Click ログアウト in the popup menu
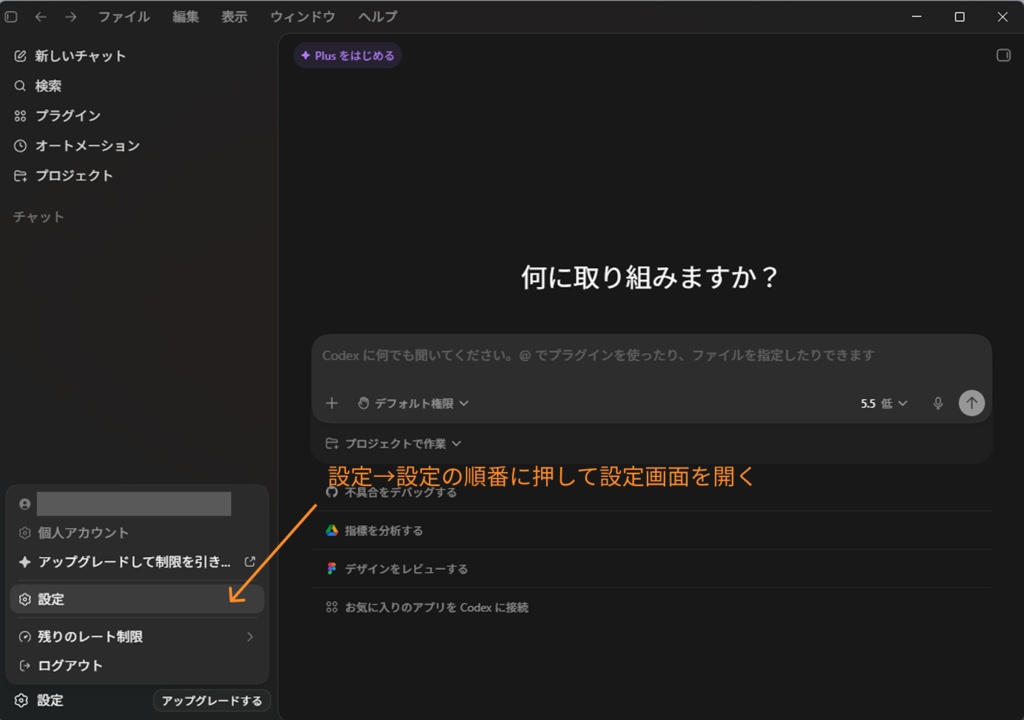Viewport: 1024px width, 720px height. (x=137, y=665)
